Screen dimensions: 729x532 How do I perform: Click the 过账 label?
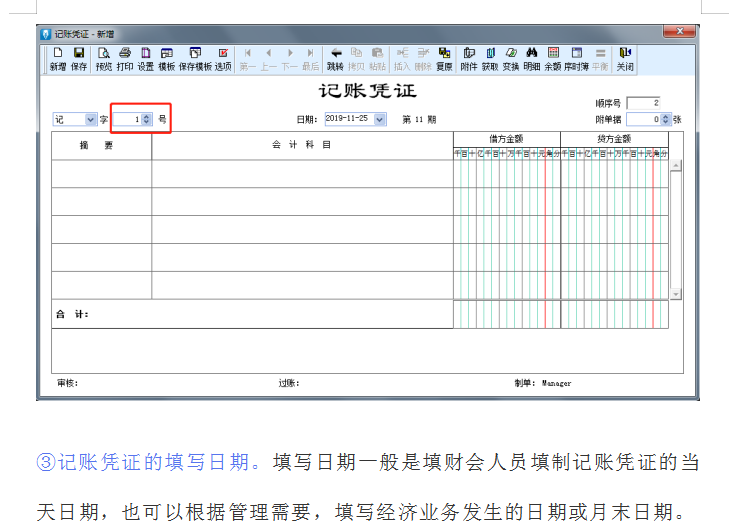289,383
